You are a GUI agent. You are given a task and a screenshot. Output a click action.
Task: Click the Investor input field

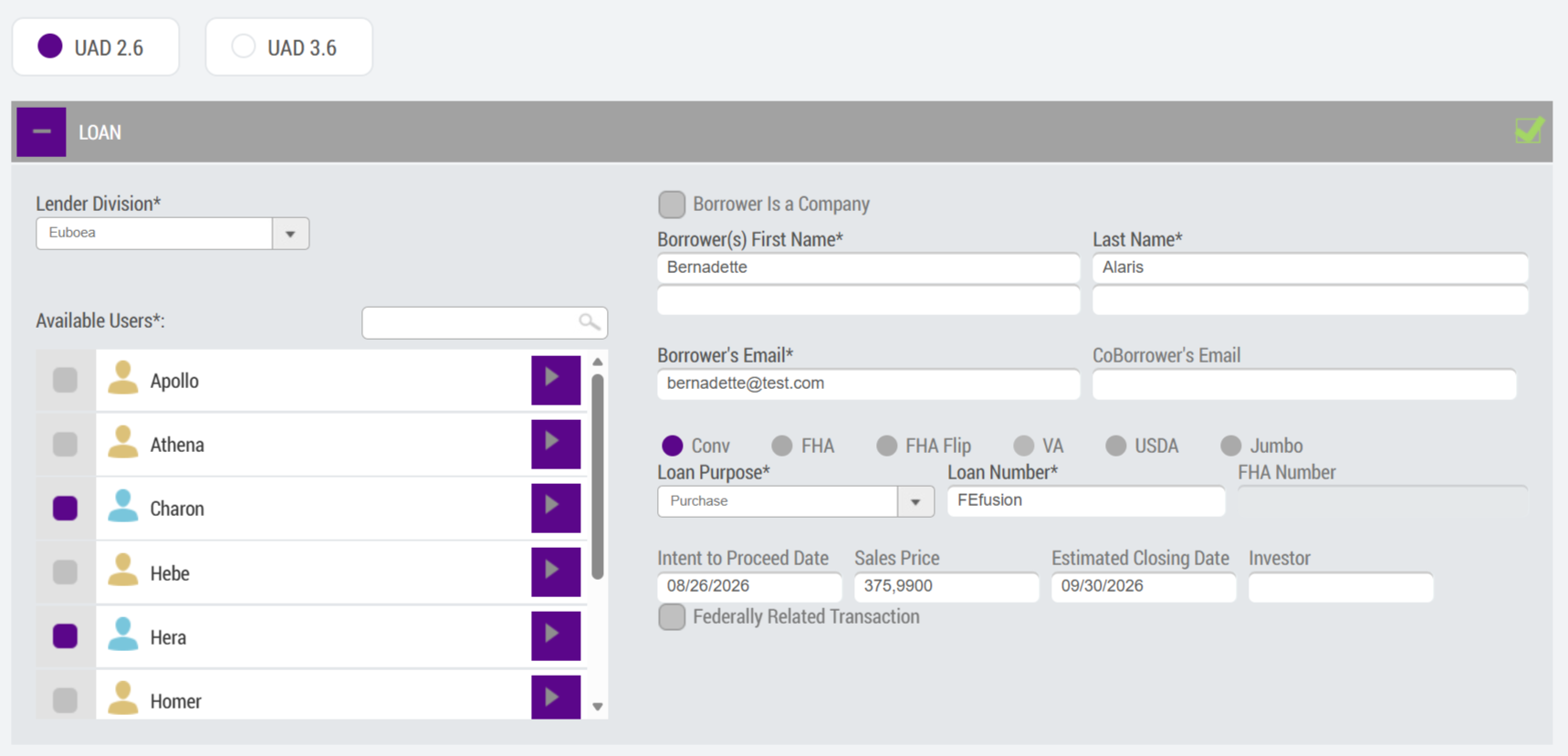point(1341,587)
